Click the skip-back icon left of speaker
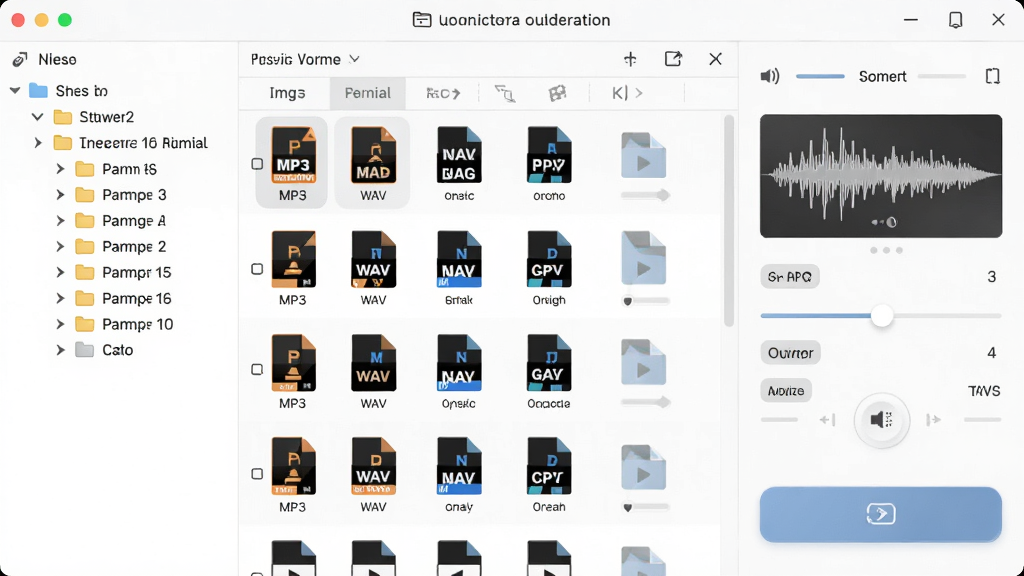Image resolution: width=1024 pixels, height=576 pixels. [827, 419]
